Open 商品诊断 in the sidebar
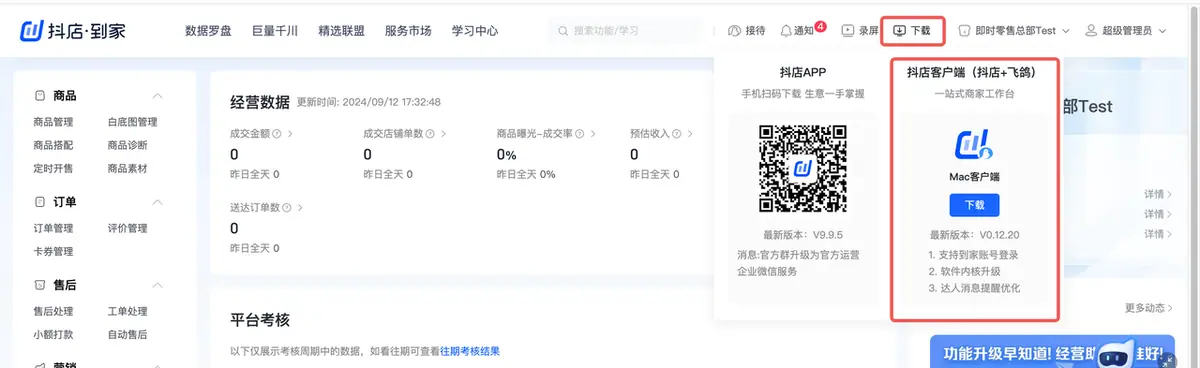This screenshot has width=1200, height=368. point(127,145)
